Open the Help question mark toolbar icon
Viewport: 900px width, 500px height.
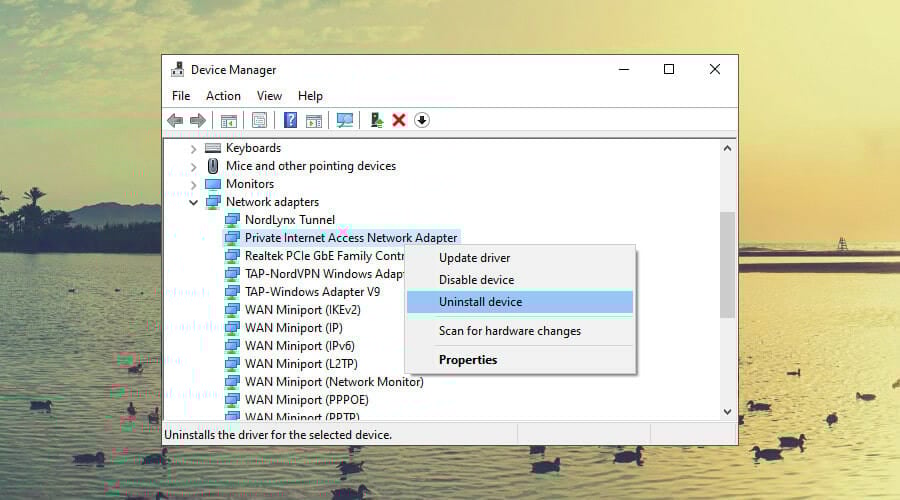tap(290, 120)
